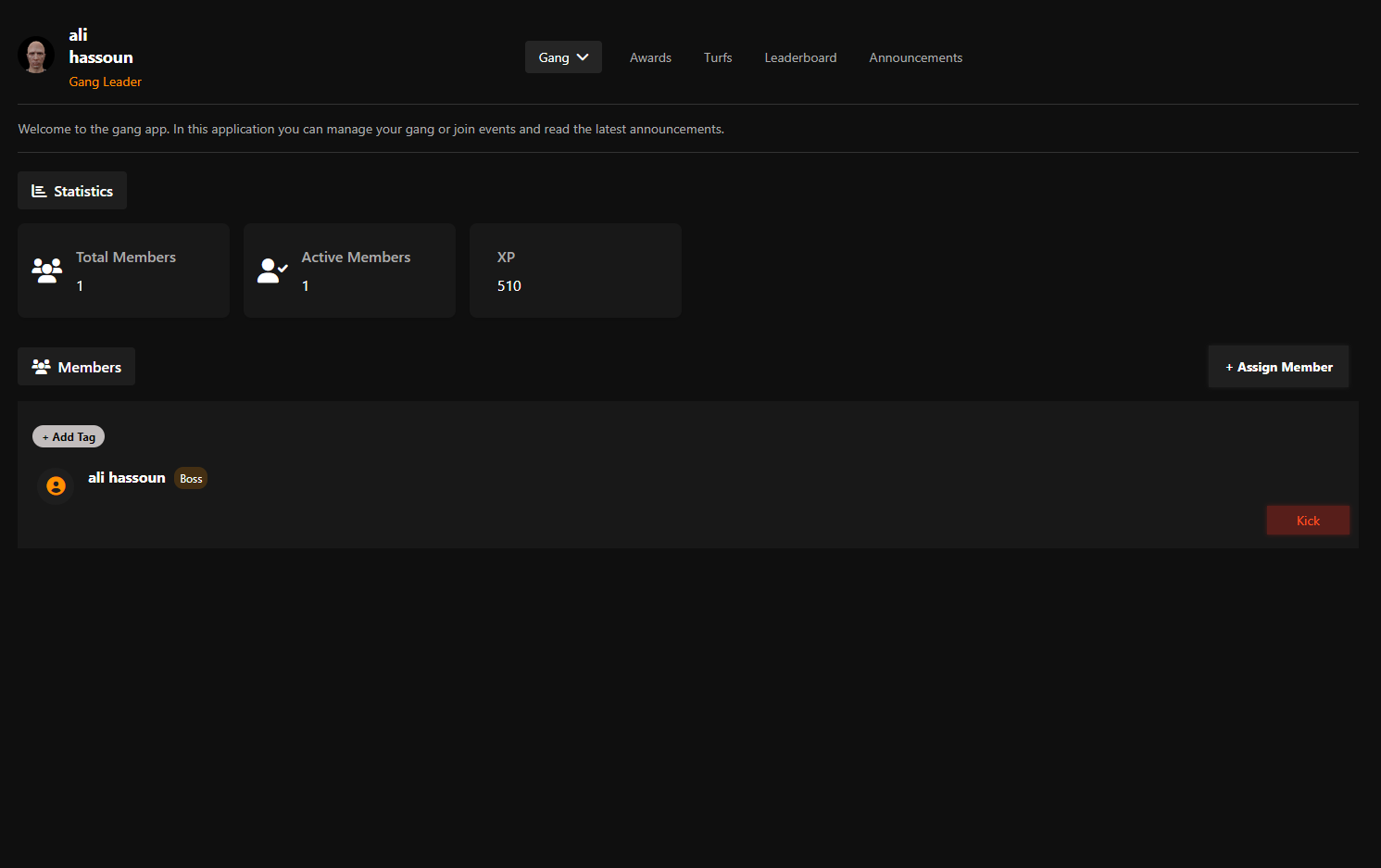Click the ali hassoun profile avatar
Image resolution: width=1381 pixels, height=868 pixels.
(x=36, y=55)
